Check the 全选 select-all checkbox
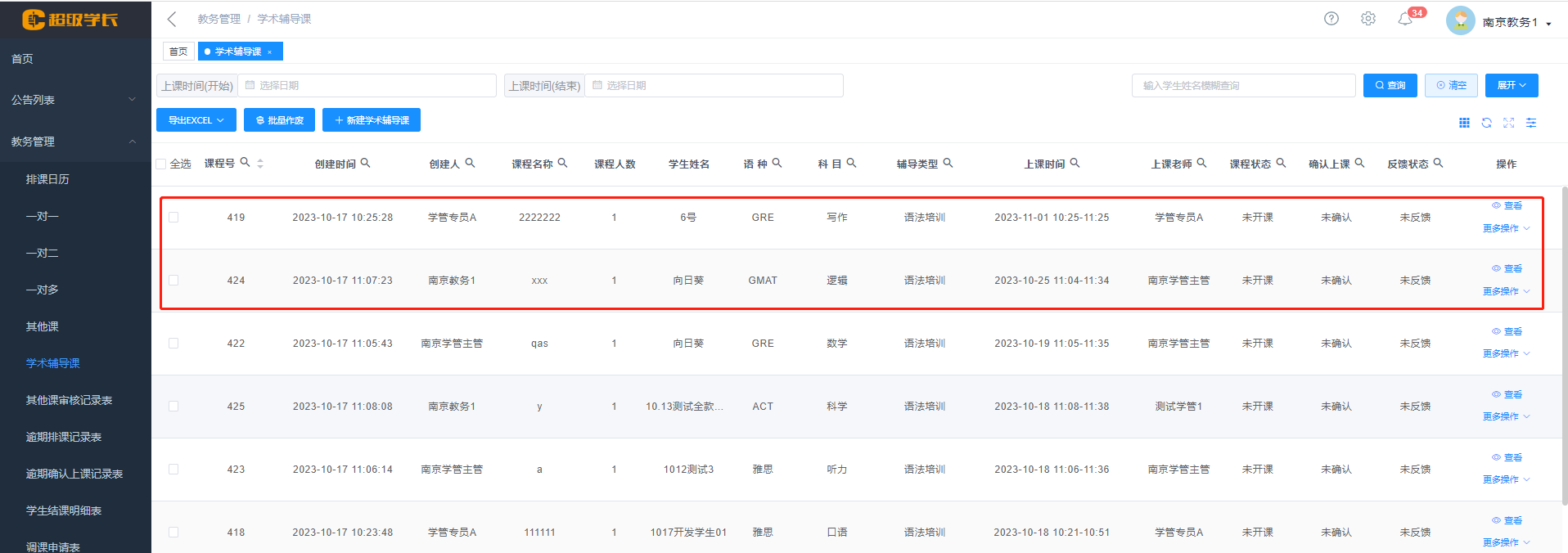The height and width of the screenshot is (553, 1568). click(x=161, y=164)
